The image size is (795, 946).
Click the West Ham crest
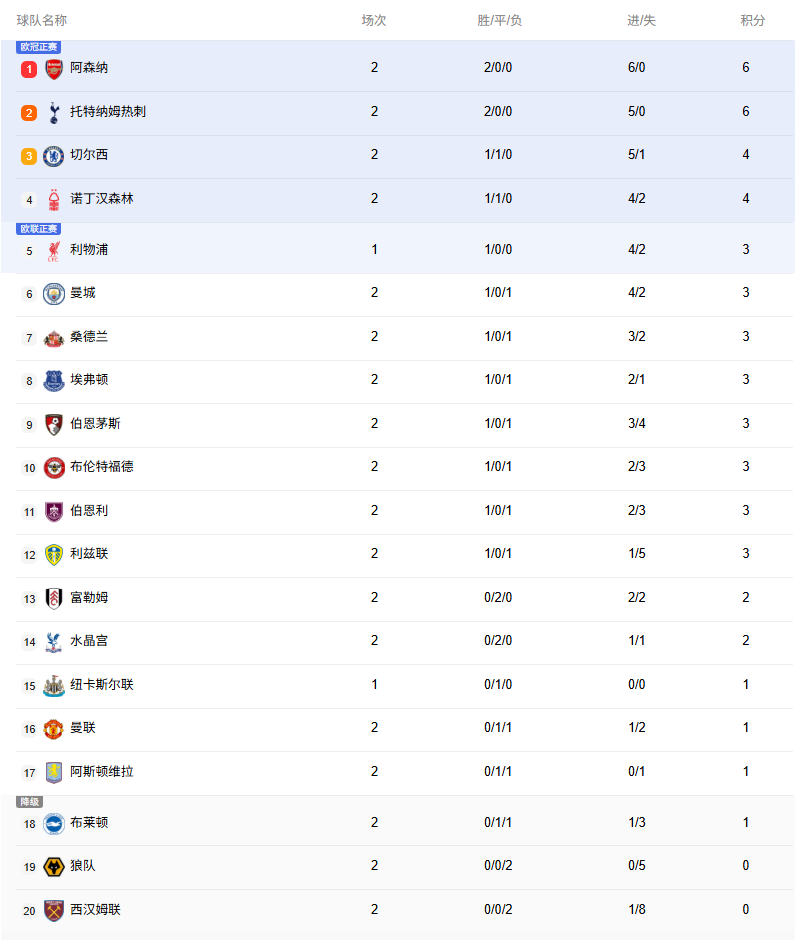(54, 910)
